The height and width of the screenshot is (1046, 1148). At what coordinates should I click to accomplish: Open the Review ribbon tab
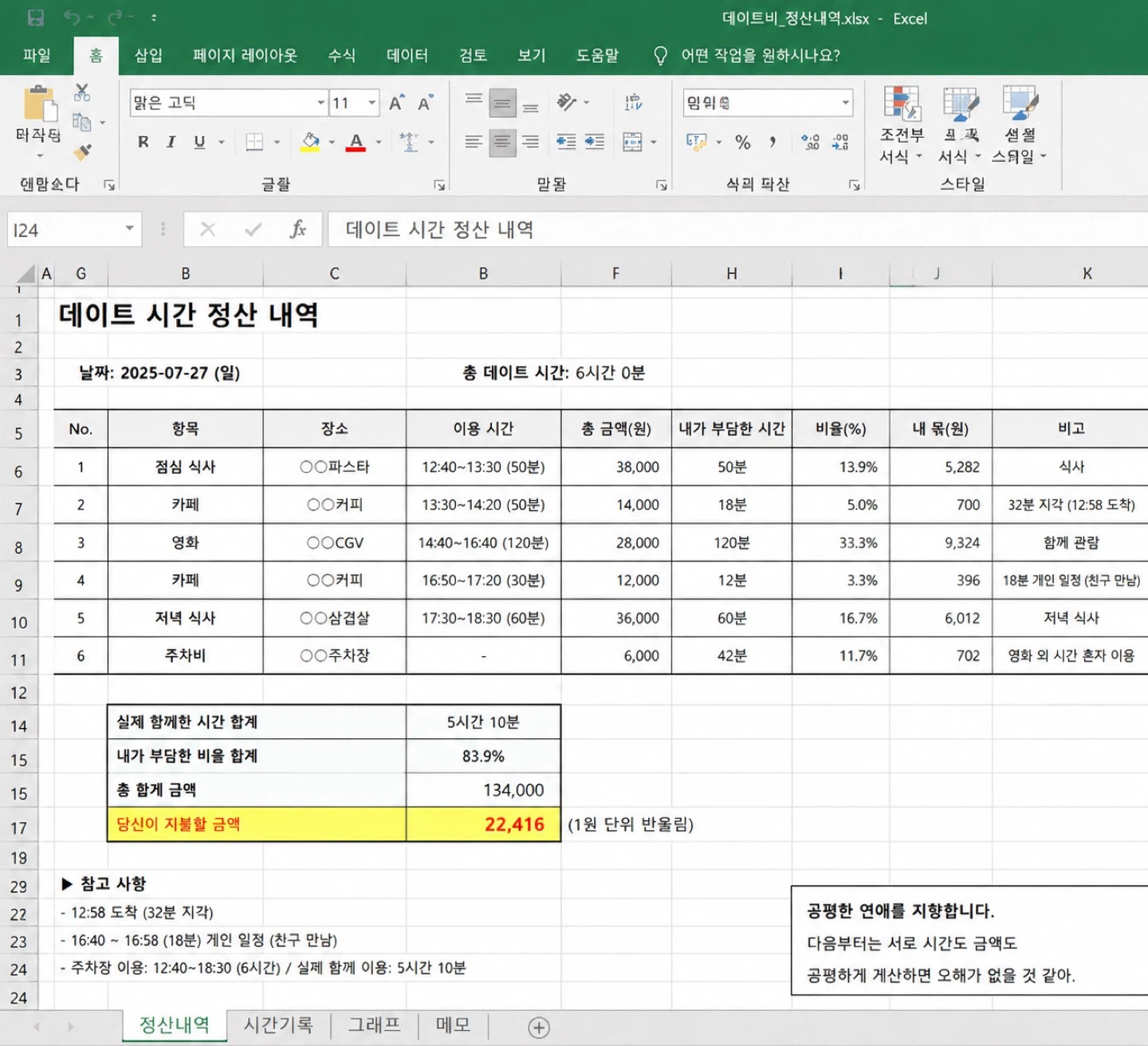click(473, 55)
